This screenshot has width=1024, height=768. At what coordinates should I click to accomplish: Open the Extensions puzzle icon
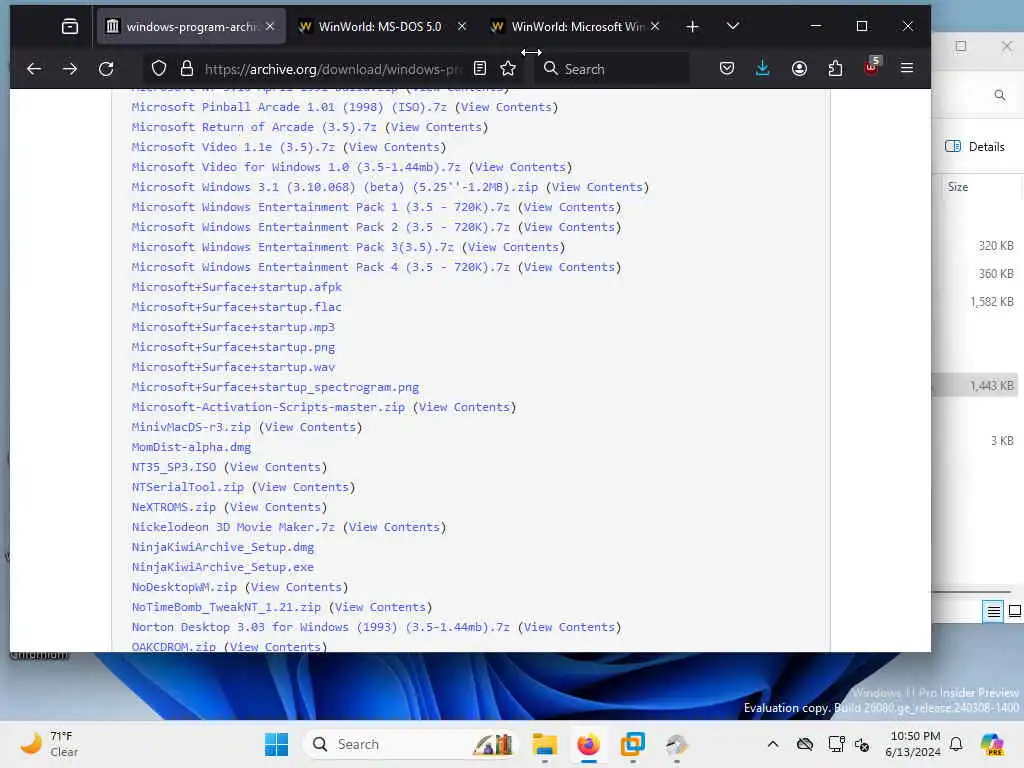tap(835, 69)
